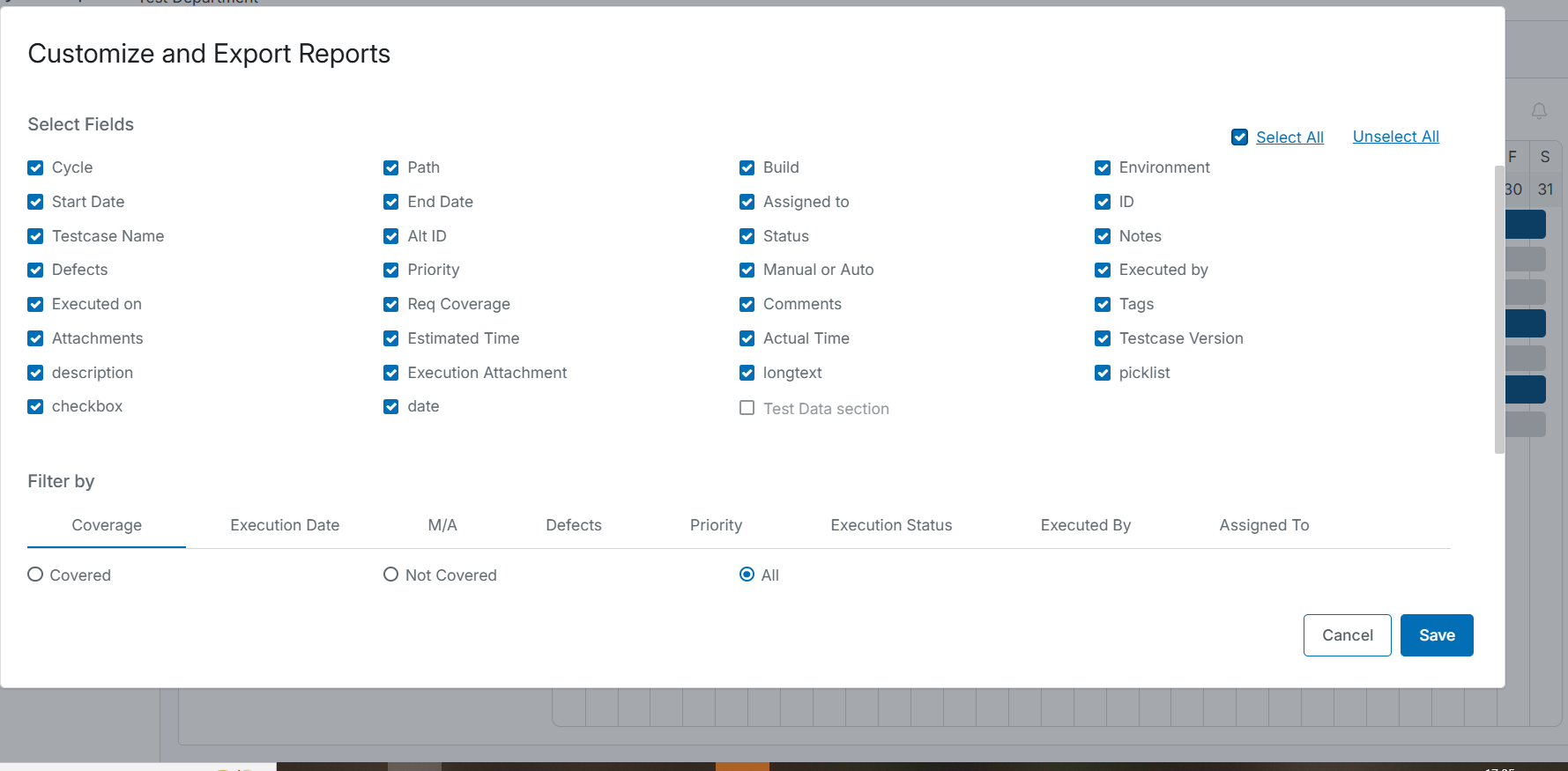1568x771 pixels.
Task: Open the Execution Status filter tab
Action: point(891,525)
